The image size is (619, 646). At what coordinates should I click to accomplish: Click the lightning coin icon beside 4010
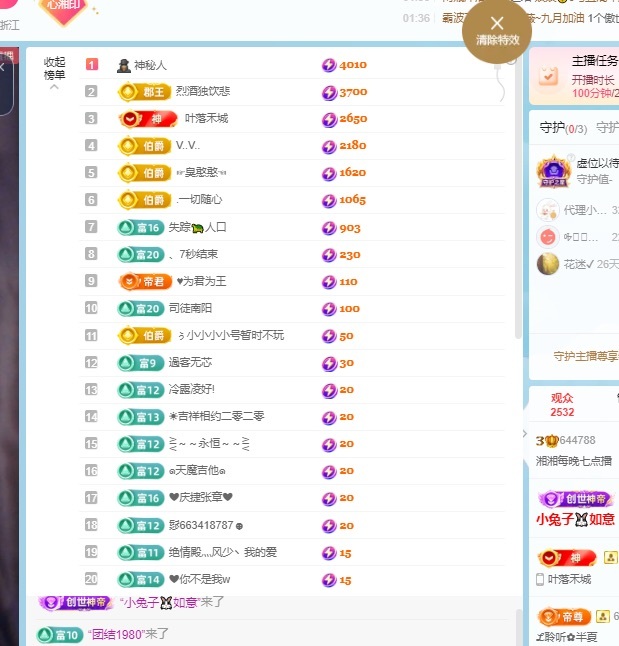click(x=329, y=65)
